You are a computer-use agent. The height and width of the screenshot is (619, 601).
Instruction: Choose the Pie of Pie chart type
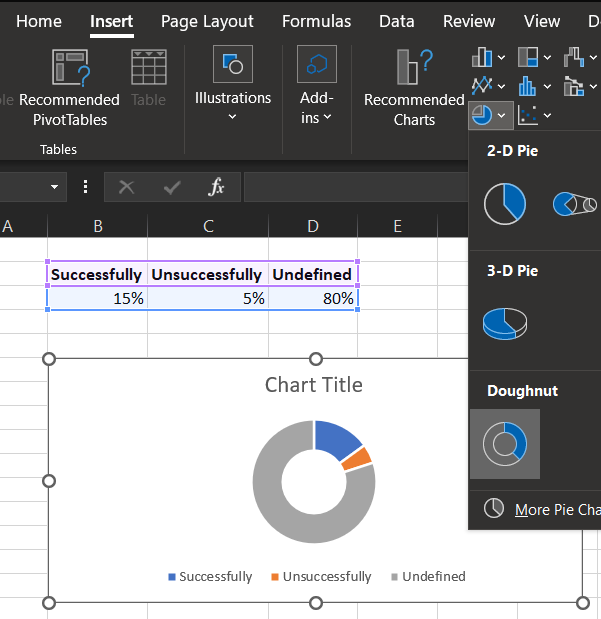pyautogui.click(x=574, y=204)
